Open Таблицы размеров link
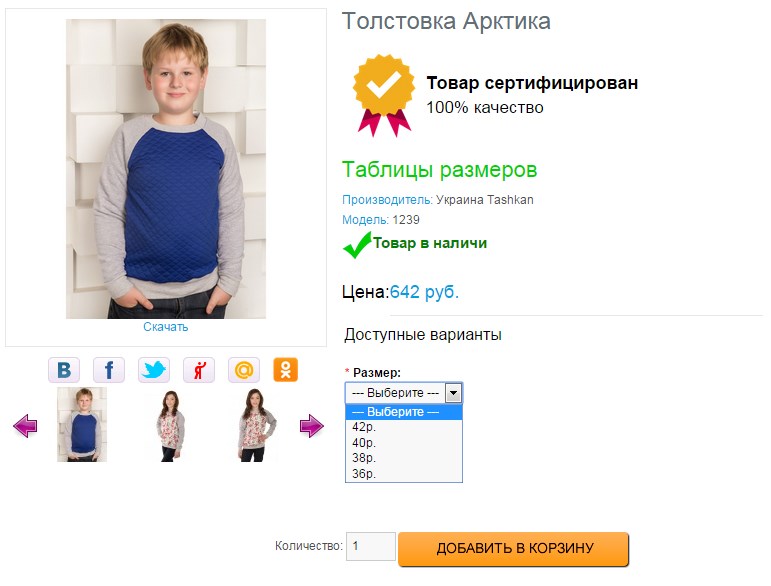 tap(439, 170)
